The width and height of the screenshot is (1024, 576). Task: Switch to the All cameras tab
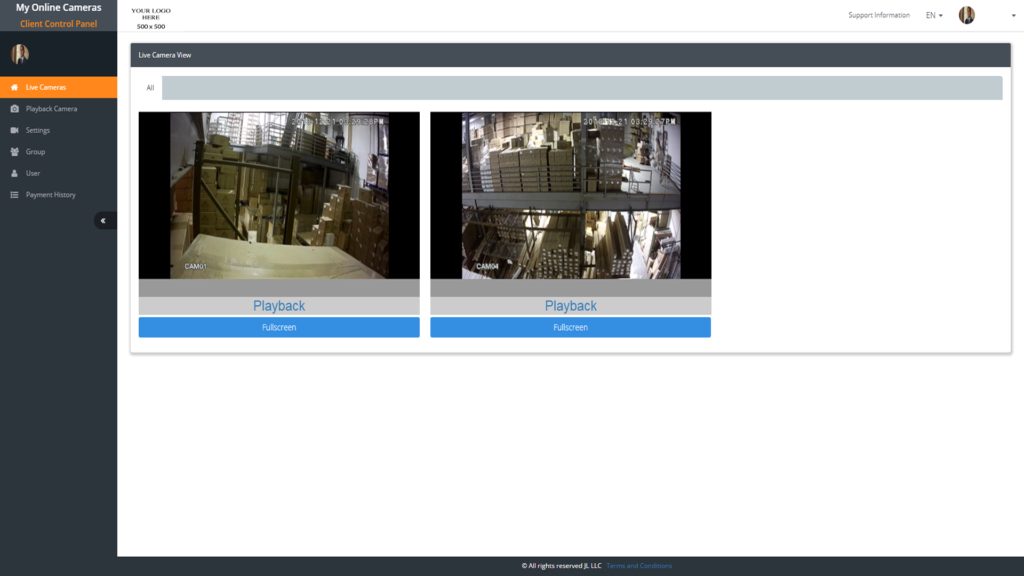click(x=149, y=88)
